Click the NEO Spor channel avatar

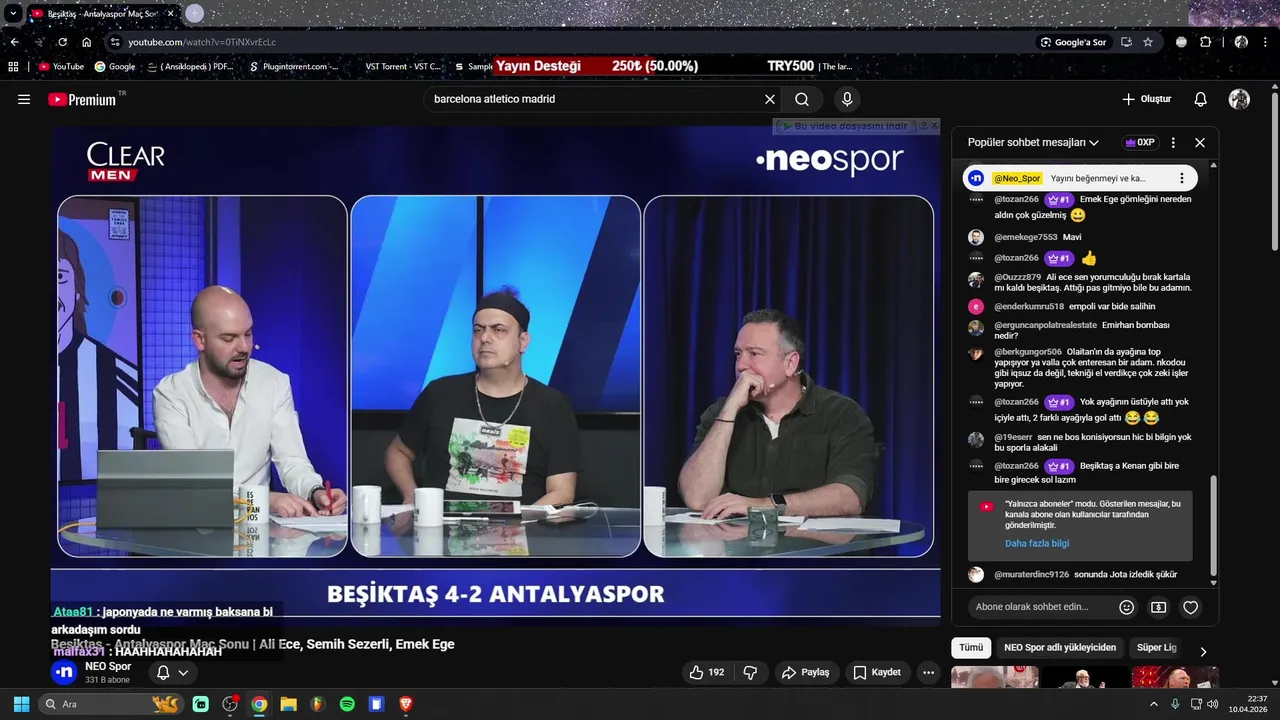click(x=63, y=672)
